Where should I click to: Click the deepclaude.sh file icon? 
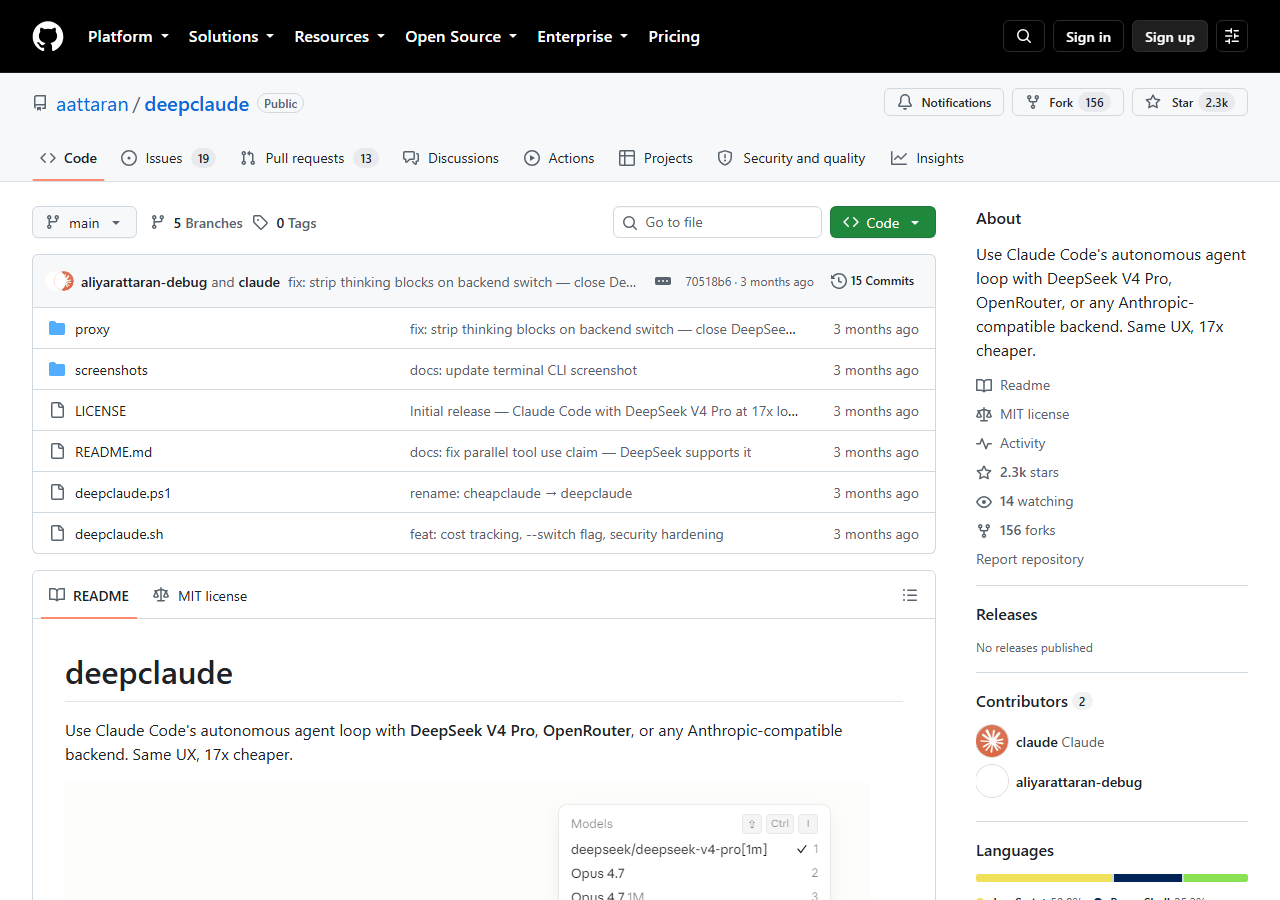[57, 534]
